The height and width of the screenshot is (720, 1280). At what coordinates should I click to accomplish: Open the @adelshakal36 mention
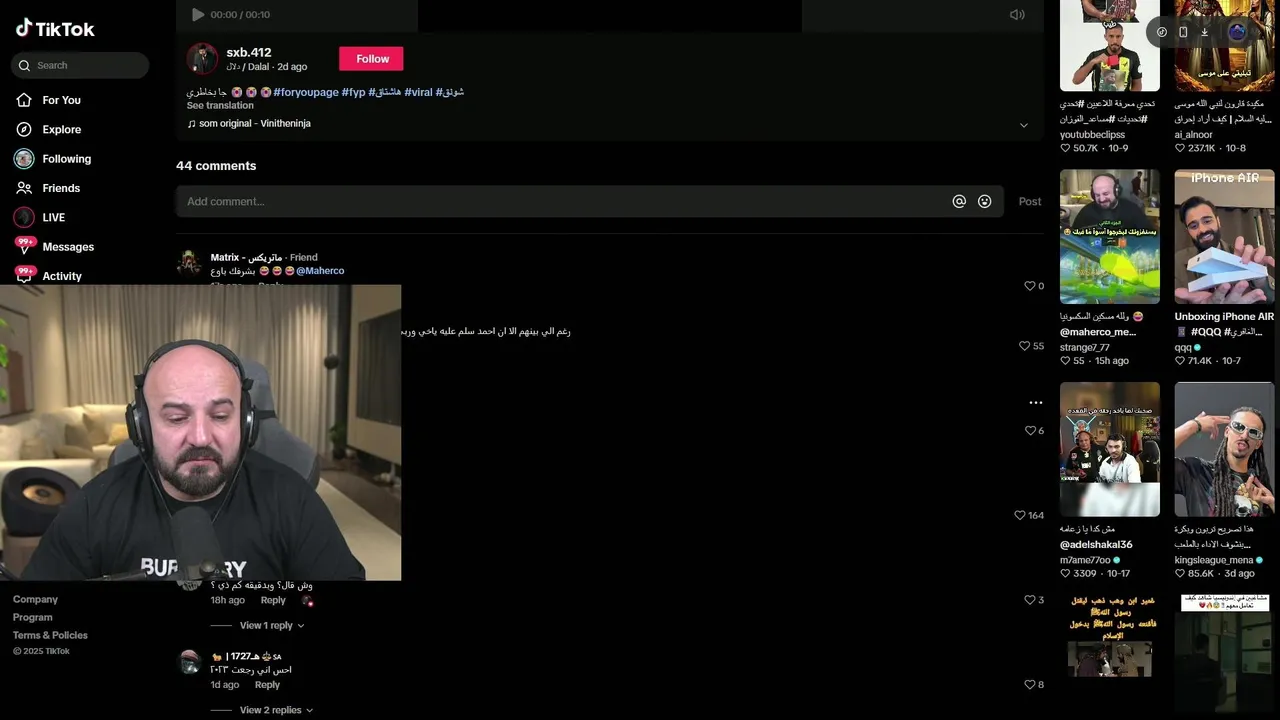click(x=1096, y=545)
